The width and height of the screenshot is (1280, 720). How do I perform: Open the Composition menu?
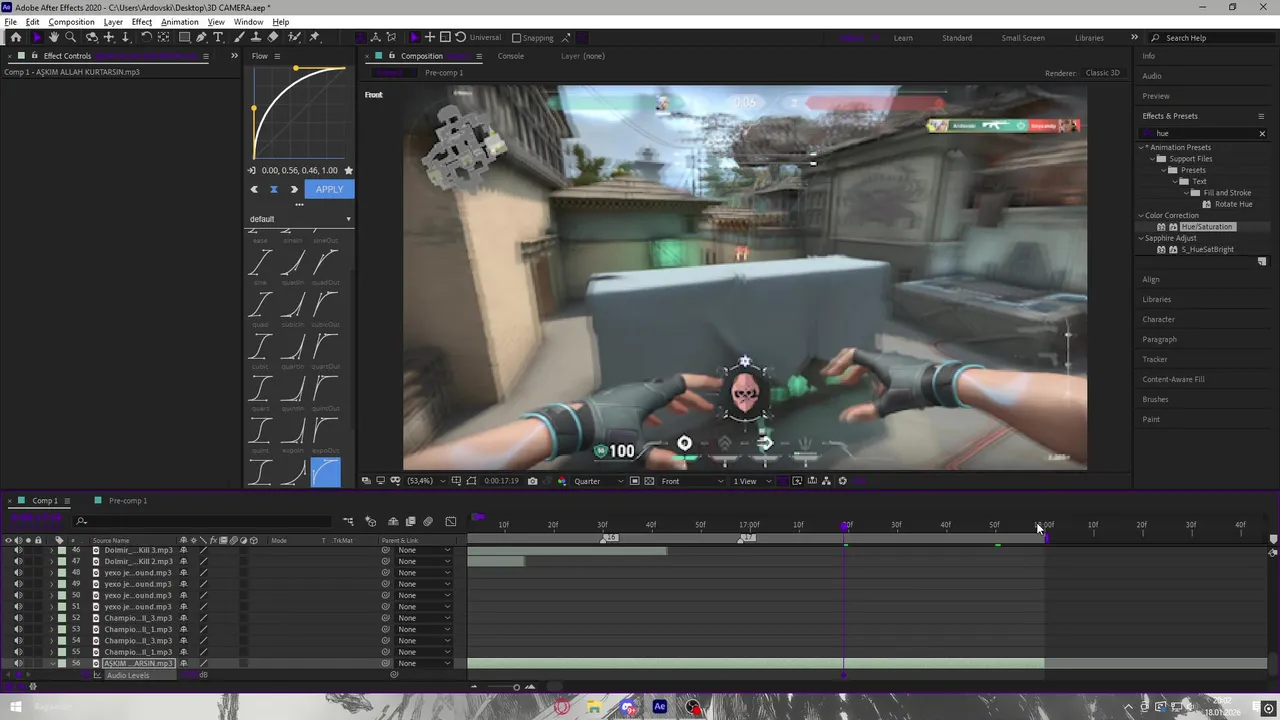71,22
